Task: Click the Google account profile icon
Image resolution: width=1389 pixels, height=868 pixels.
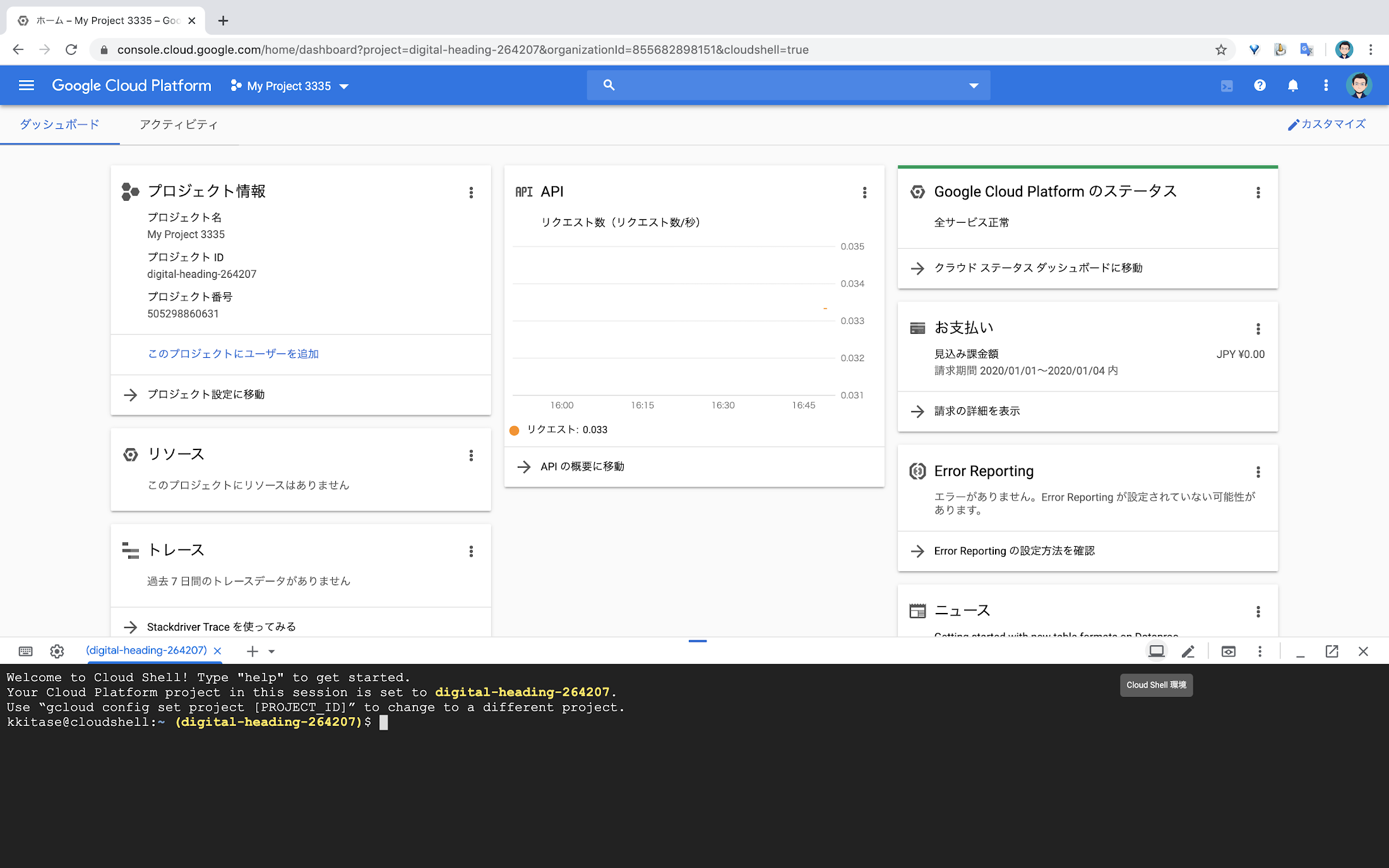Action: (1359, 85)
